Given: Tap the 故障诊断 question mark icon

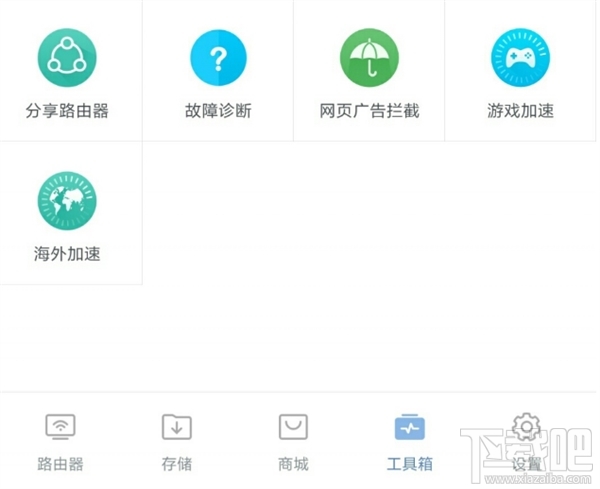Looking at the screenshot, I should 218,58.
